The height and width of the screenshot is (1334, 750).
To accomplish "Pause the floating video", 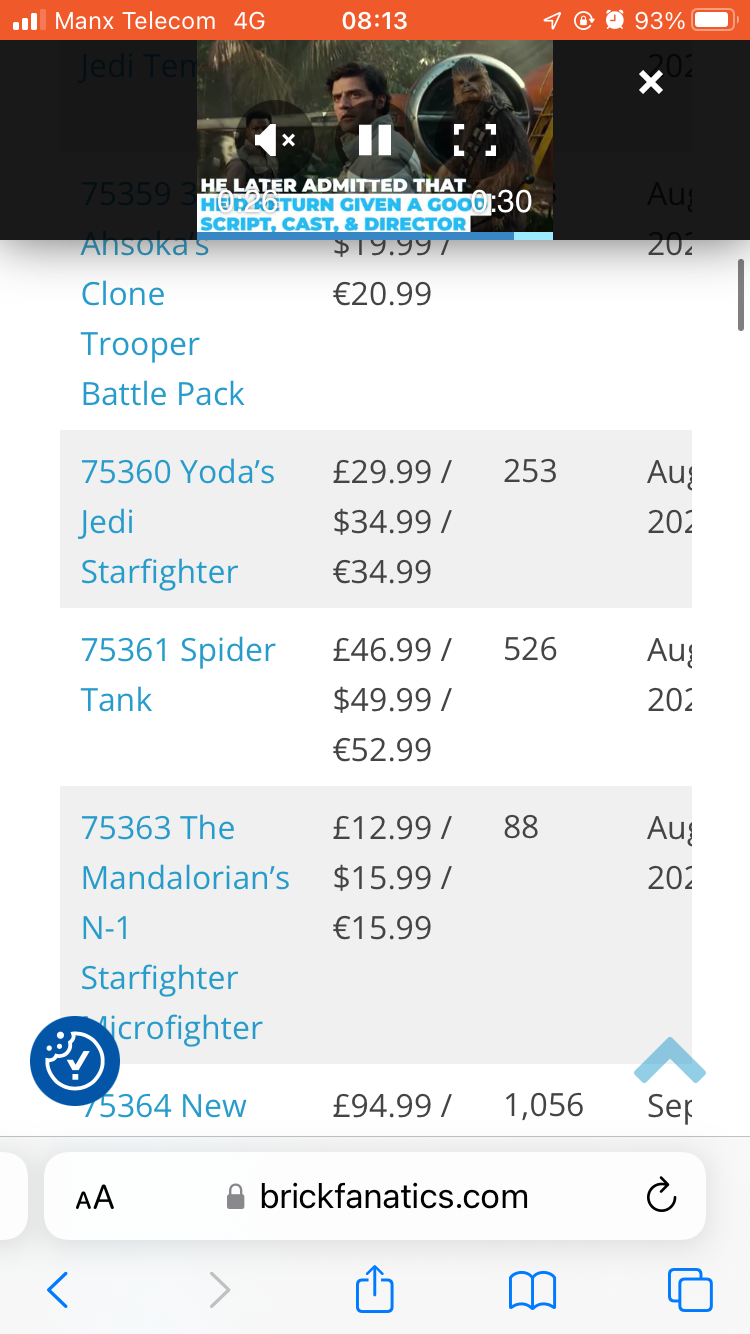I will click(x=375, y=140).
